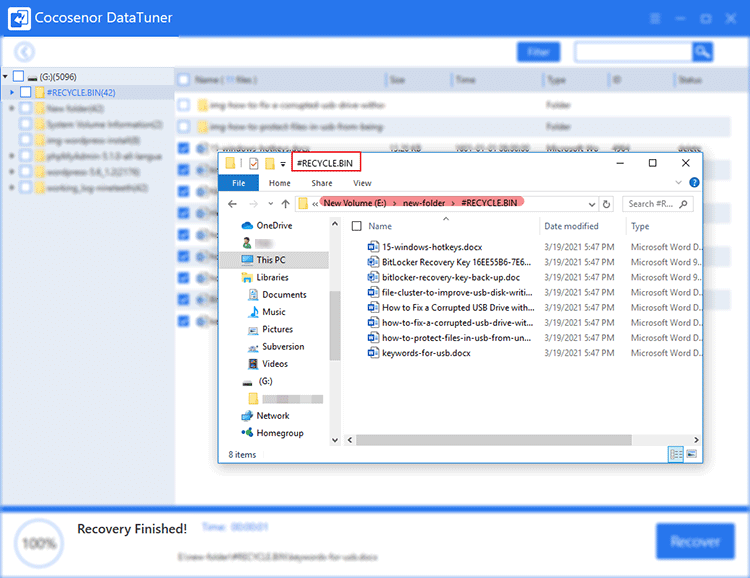
Task: Uncheck the 15-windows-hotkeys row checkbox in DataTuner
Action: 184,148
